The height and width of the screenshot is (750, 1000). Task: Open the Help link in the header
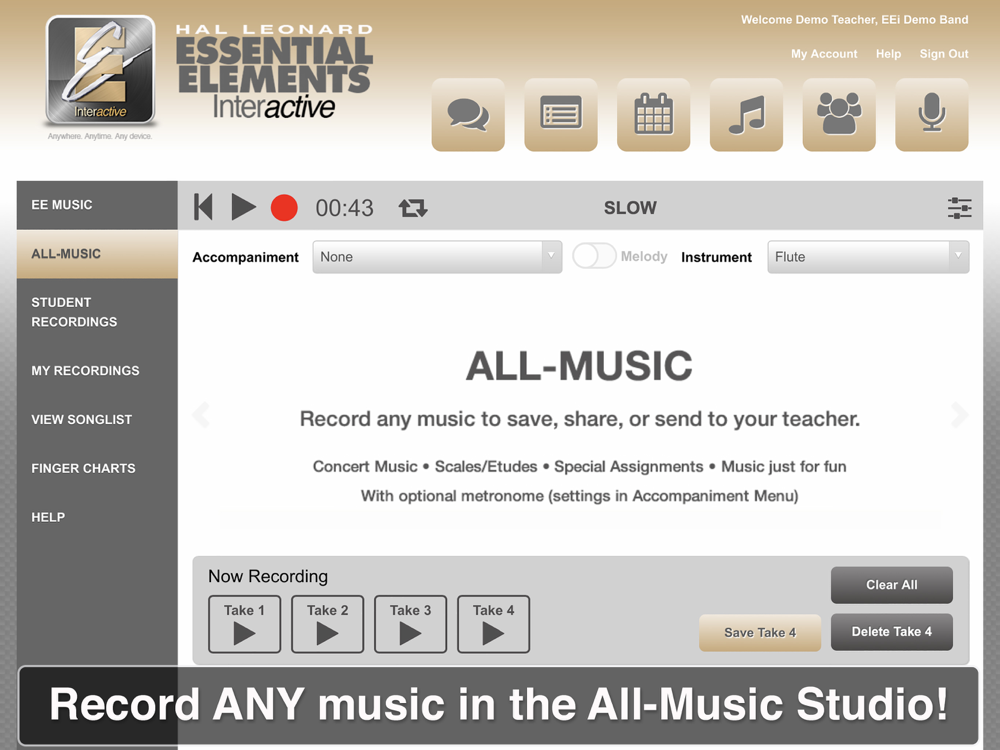[888, 54]
